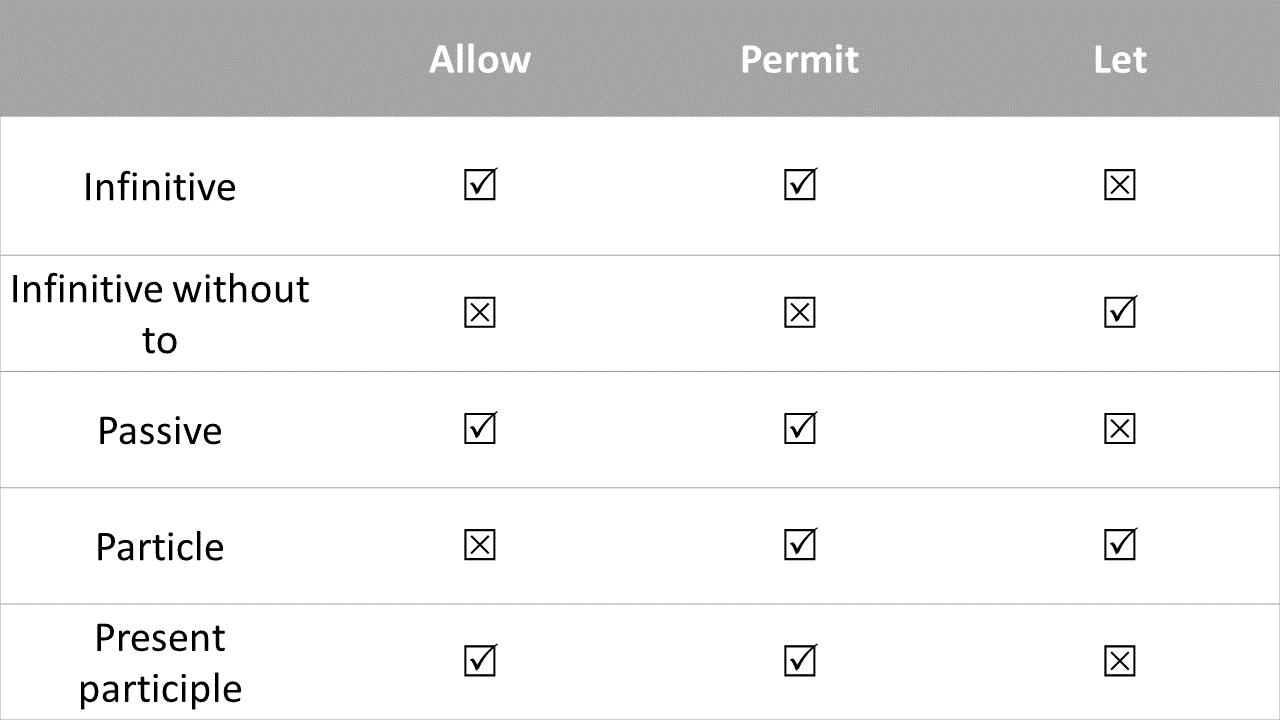
Task: Click the Permit checkbox in Particle row
Action: pos(800,545)
